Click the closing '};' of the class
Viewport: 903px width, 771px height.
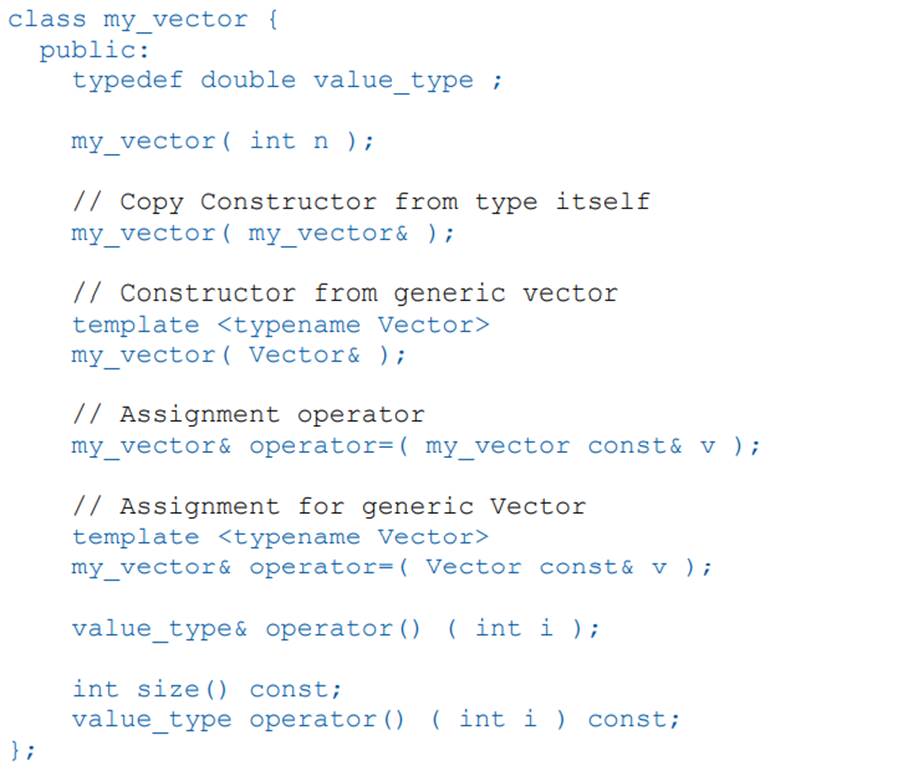[22, 749]
